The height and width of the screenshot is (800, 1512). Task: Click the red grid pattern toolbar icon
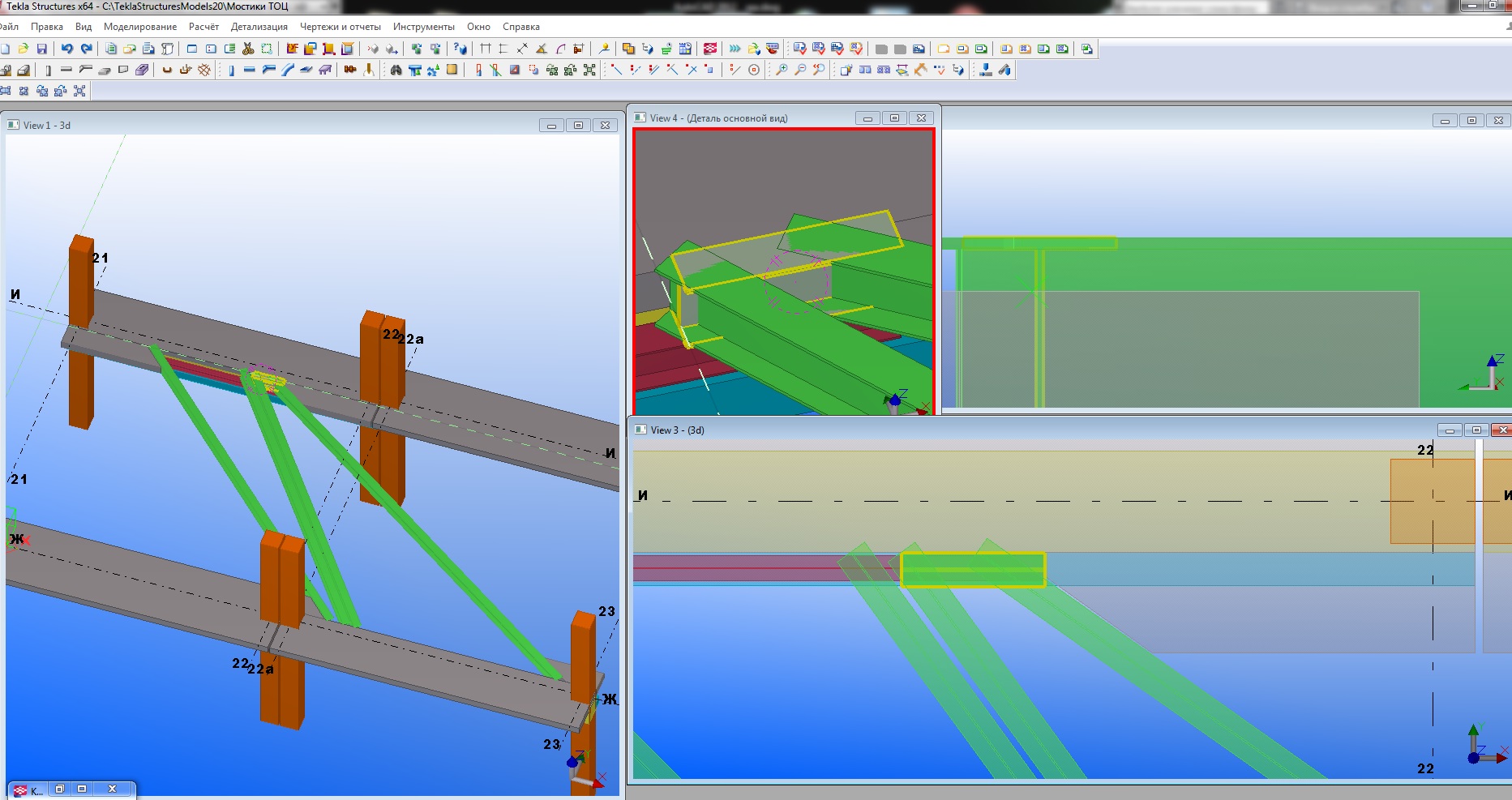tap(710, 49)
